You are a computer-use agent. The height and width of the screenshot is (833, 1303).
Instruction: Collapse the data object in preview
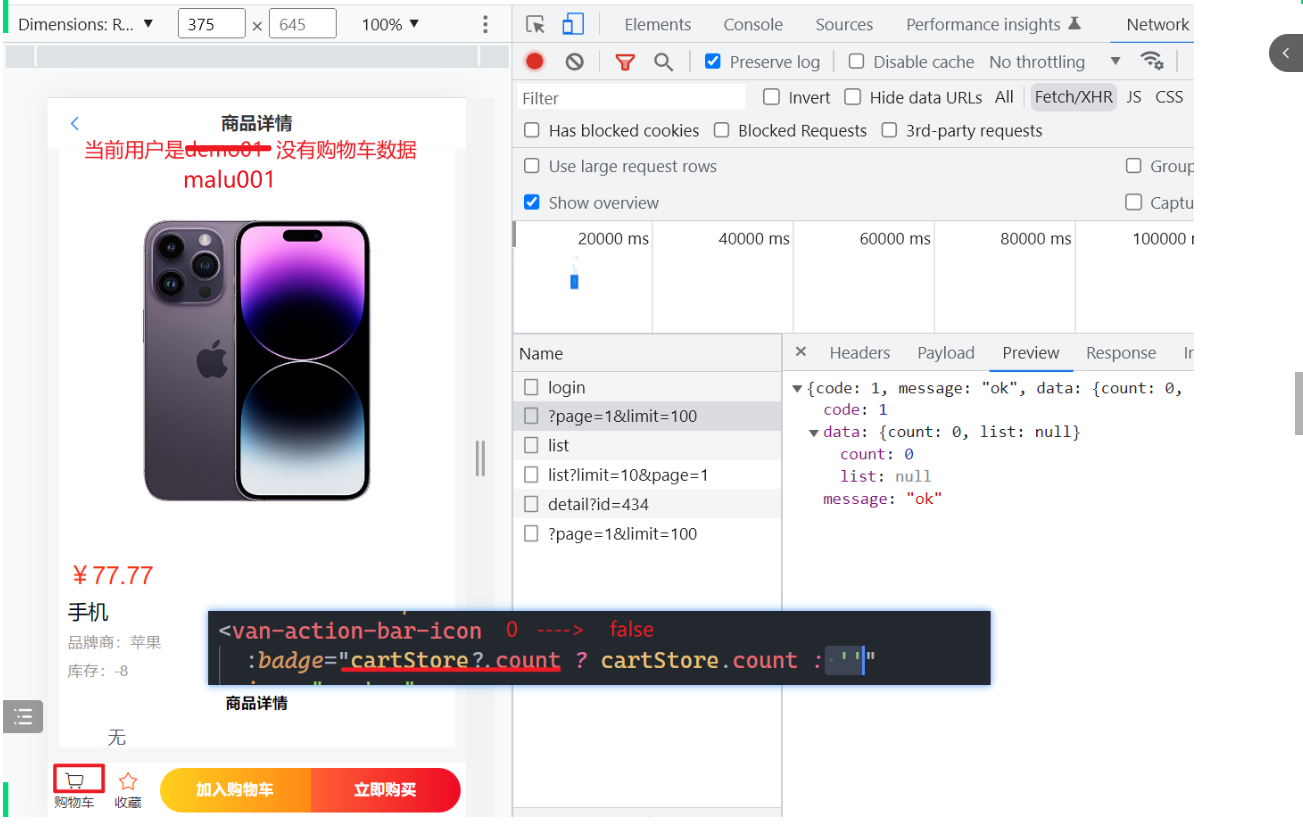coord(814,432)
